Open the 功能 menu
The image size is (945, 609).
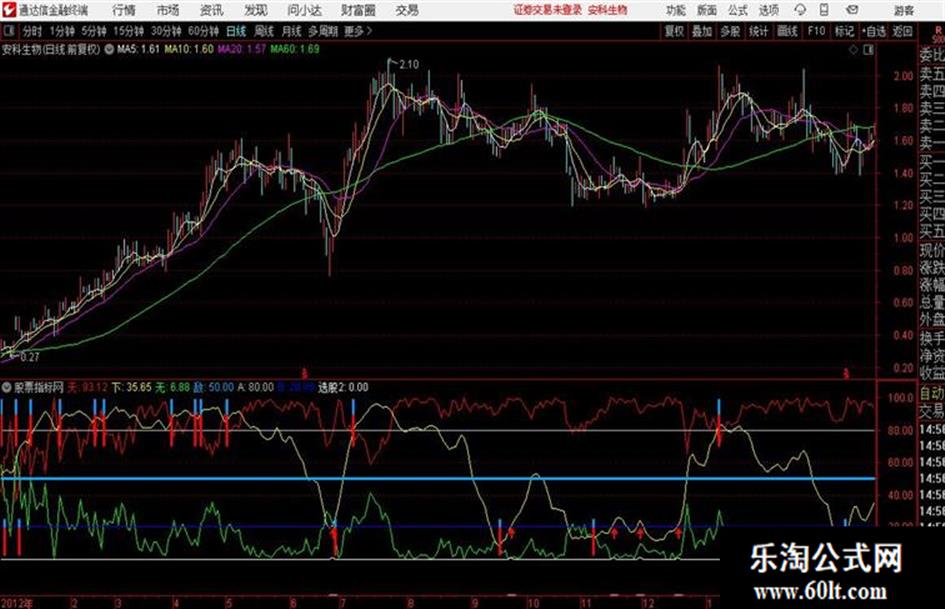click(x=676, y=10)
